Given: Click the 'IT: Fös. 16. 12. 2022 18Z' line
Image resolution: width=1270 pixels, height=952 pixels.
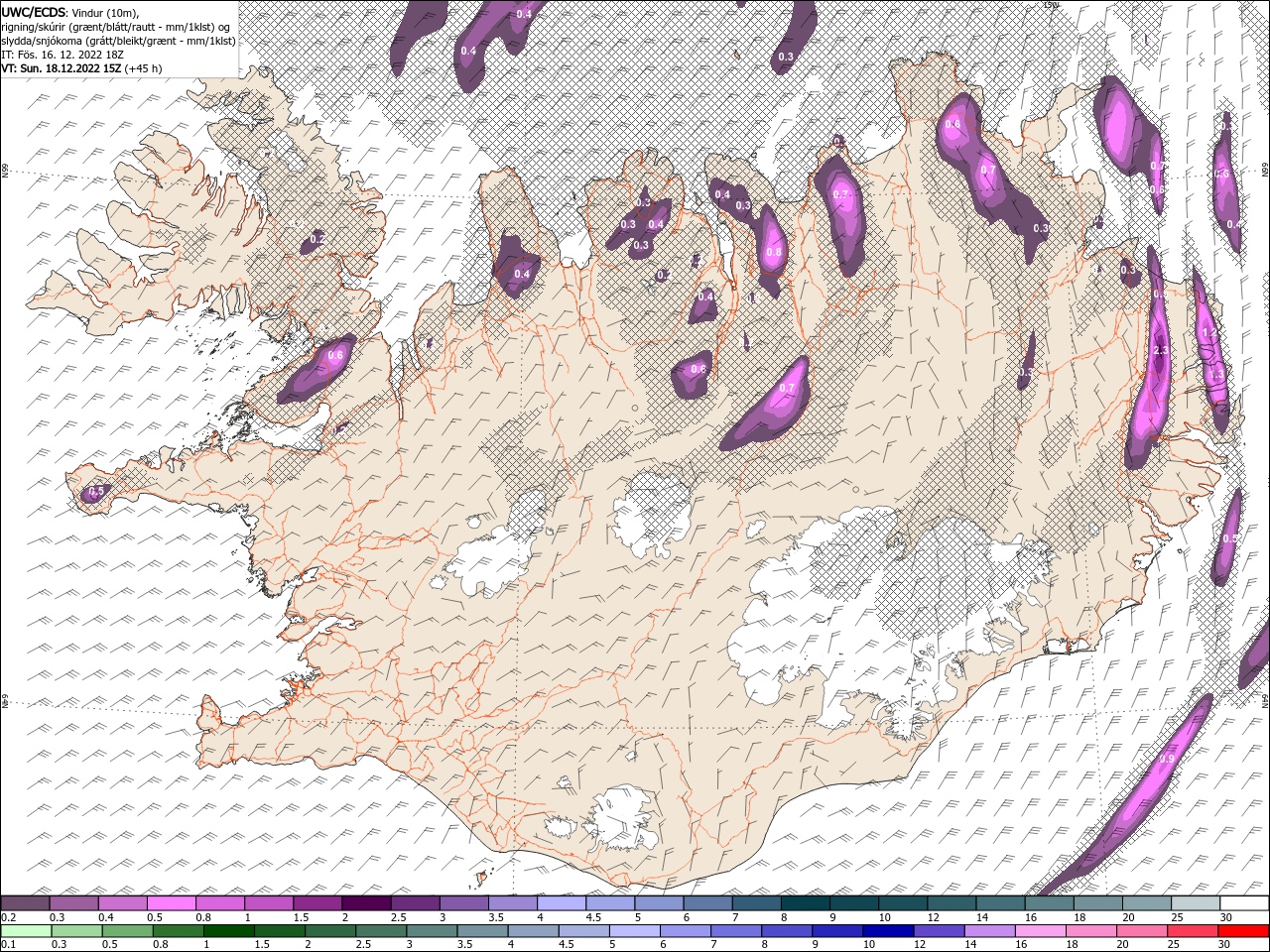Looking at the screenshot, I should [61, 55].
